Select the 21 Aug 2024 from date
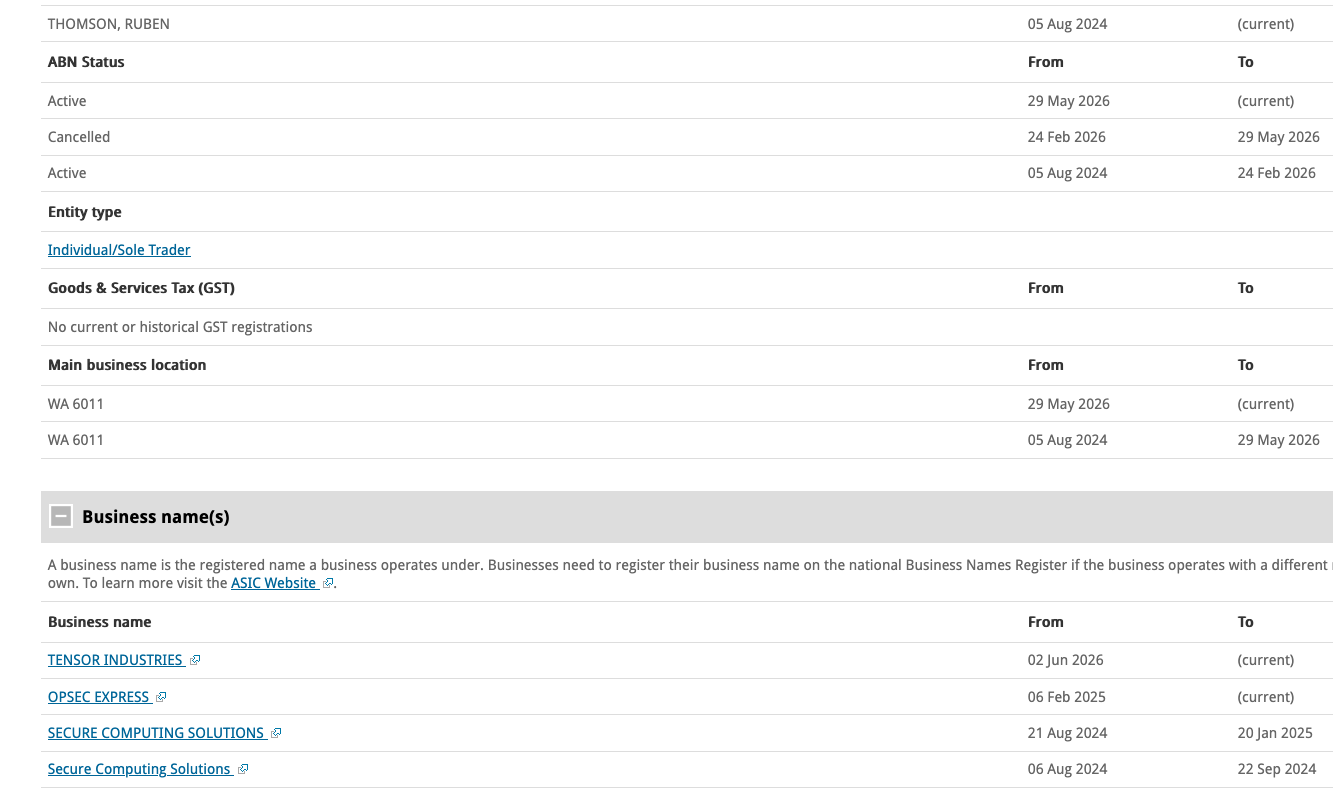This screenshot has width=1333, height=798. tap(1068, 733)
